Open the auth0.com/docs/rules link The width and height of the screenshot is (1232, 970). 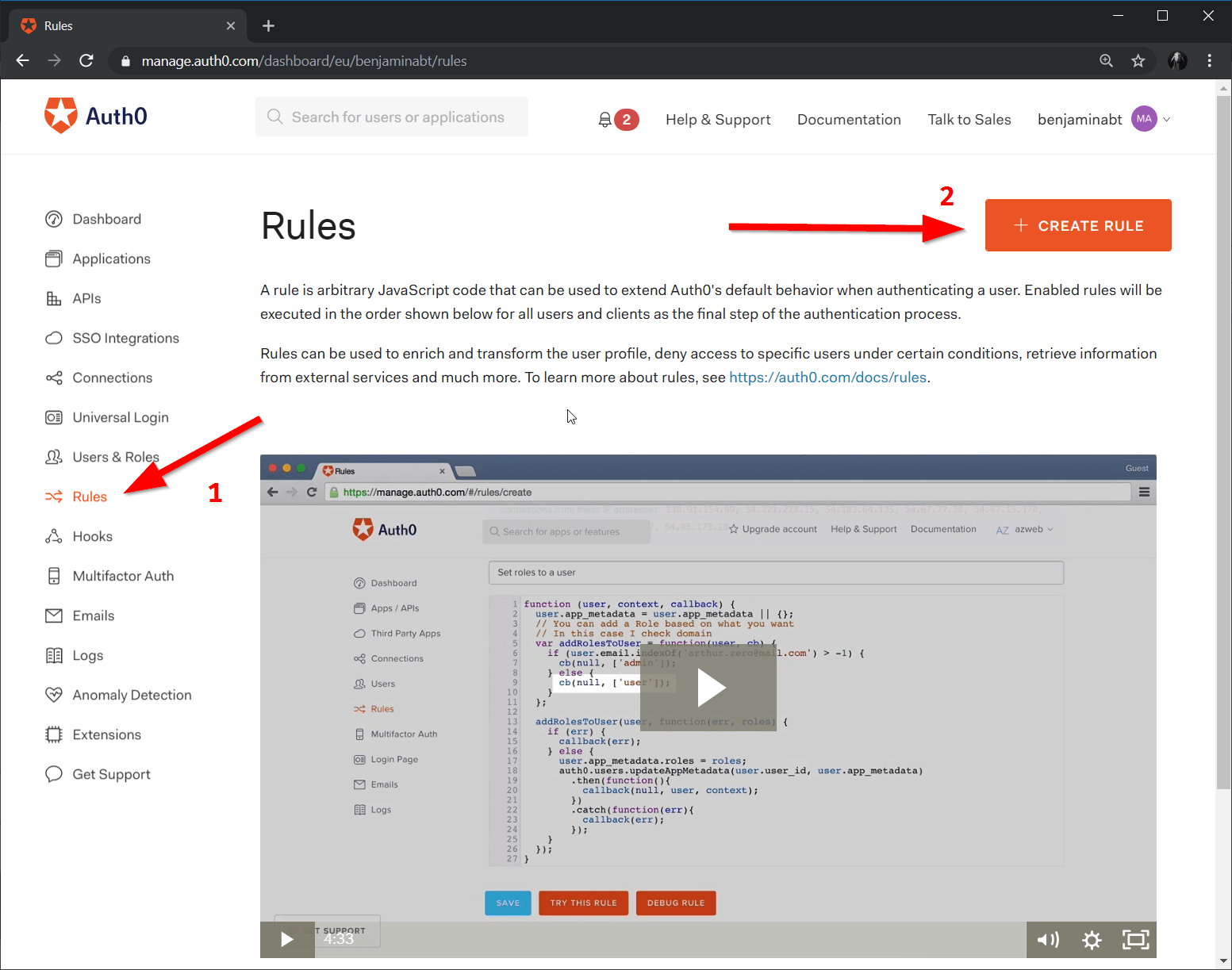click(827, 377)
